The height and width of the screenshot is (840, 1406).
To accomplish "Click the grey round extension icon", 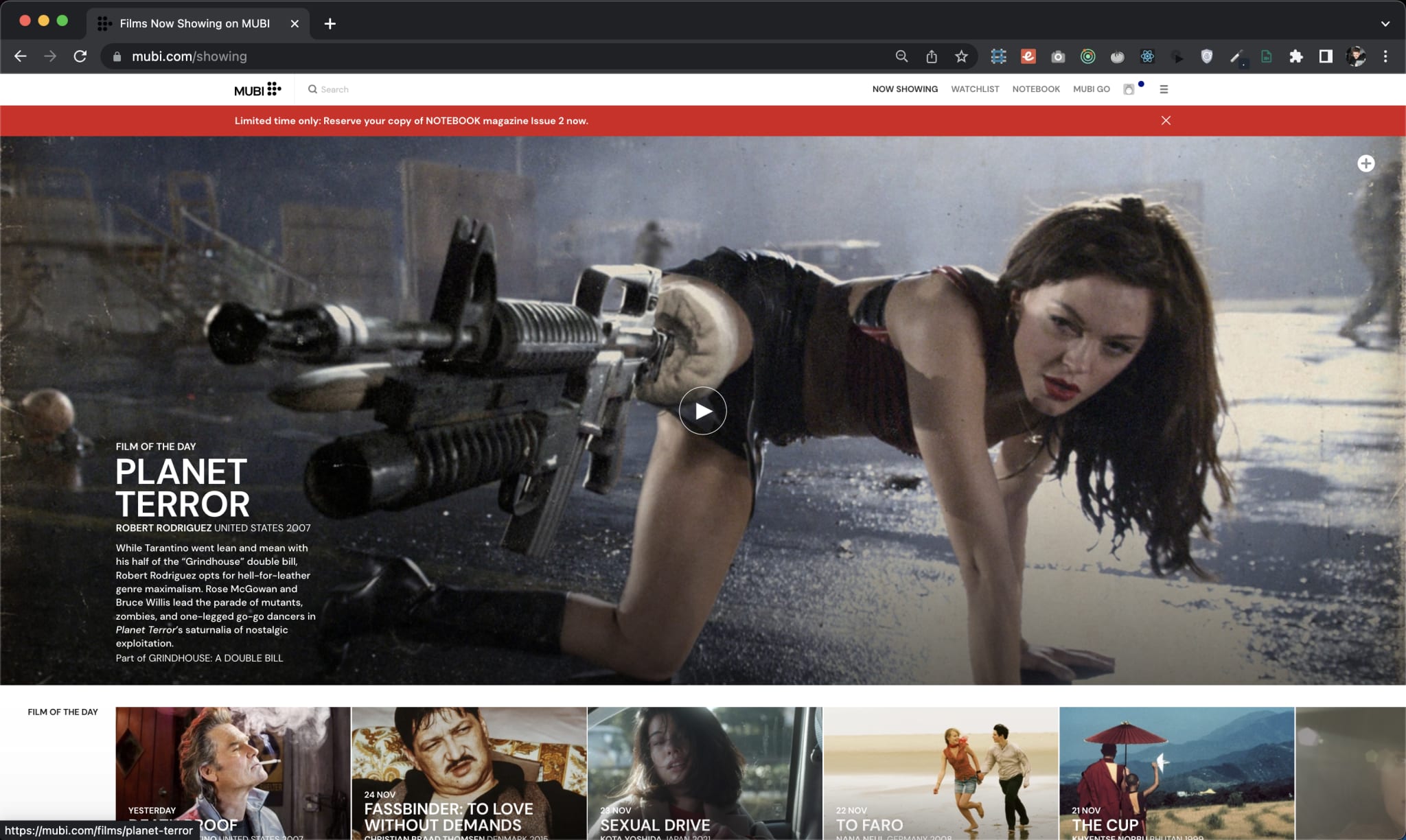I will click(1118, 56).
